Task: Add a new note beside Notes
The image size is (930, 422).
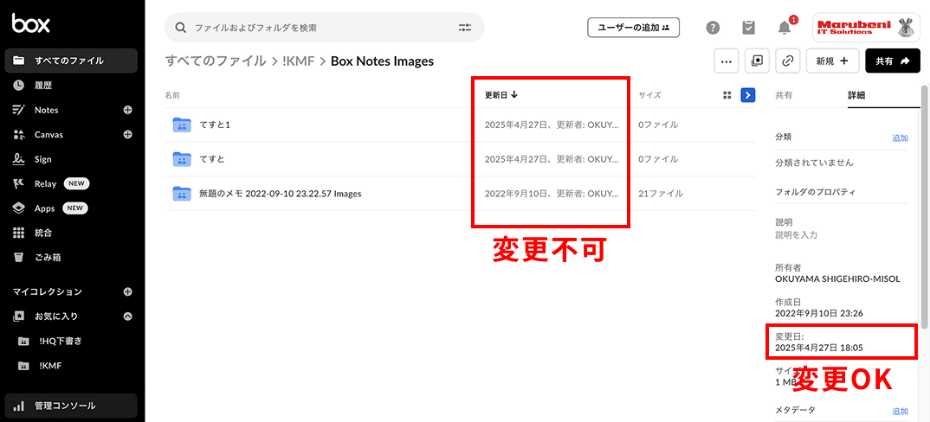Action: point(127,110)
